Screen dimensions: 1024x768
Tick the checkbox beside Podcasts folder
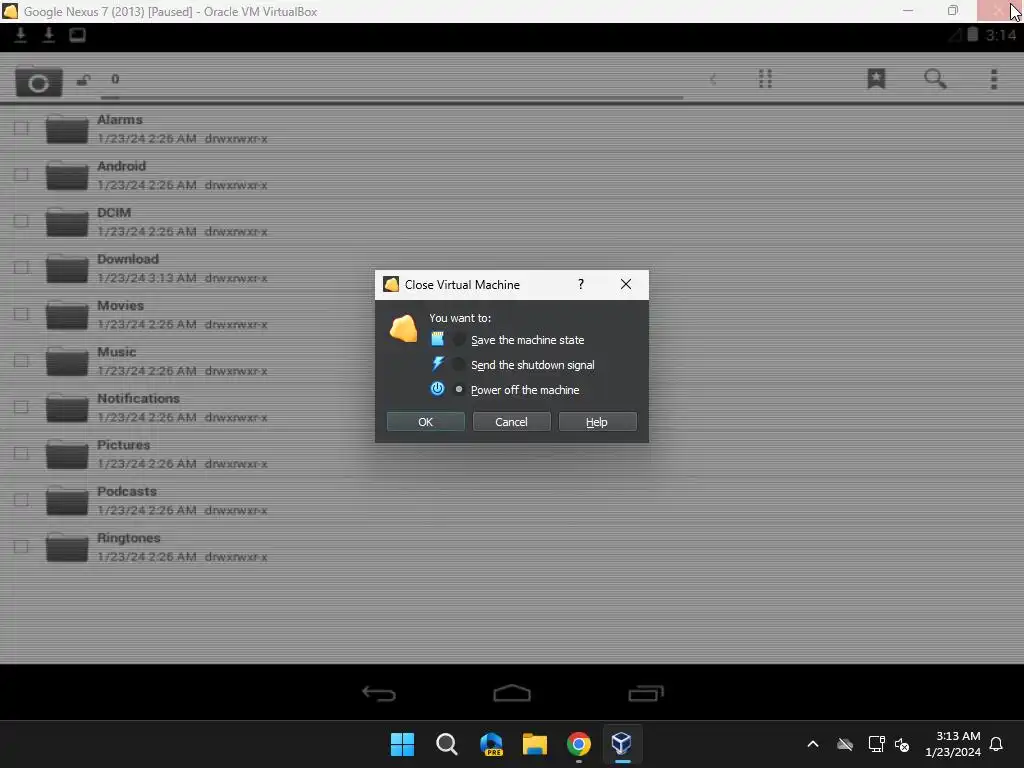click(21, 500)
